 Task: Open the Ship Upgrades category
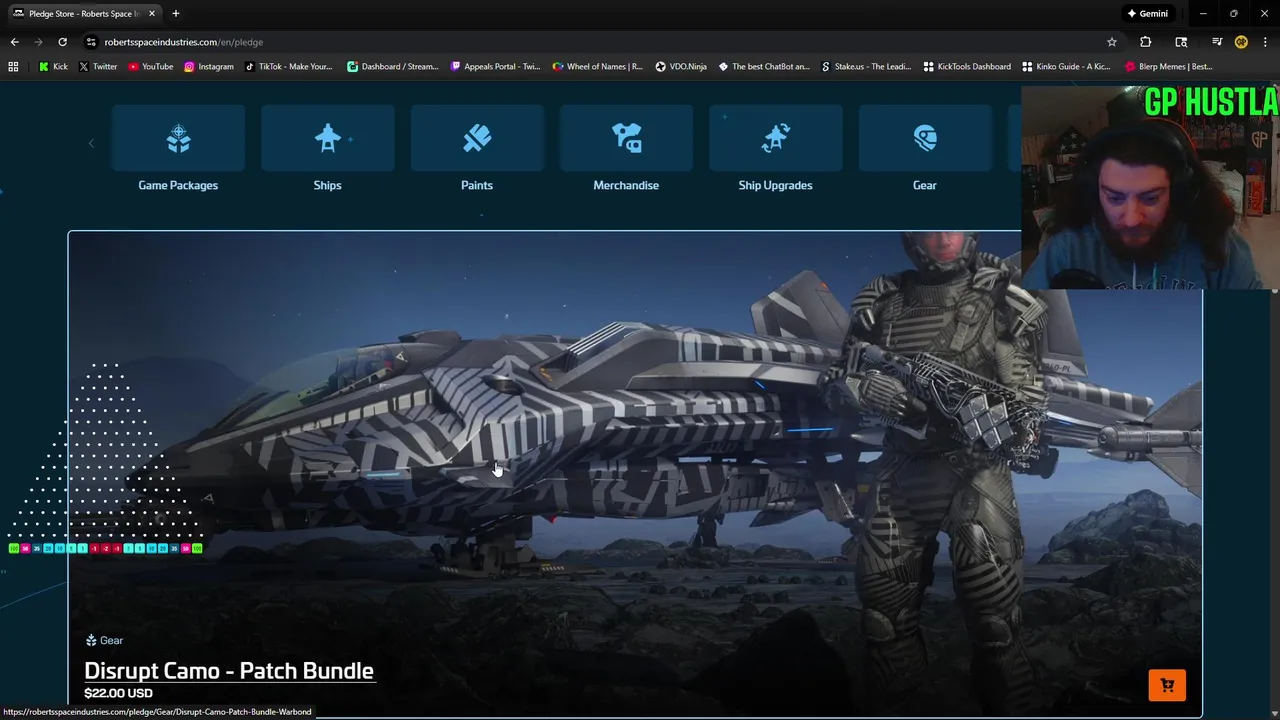coord(775,150)
